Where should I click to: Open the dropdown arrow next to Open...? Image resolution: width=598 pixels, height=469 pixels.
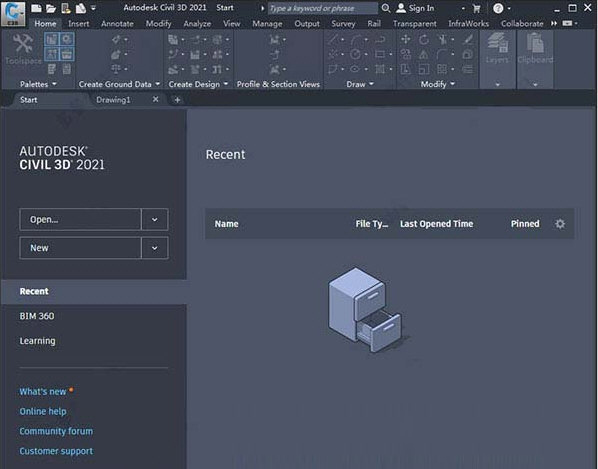(154, 220)
